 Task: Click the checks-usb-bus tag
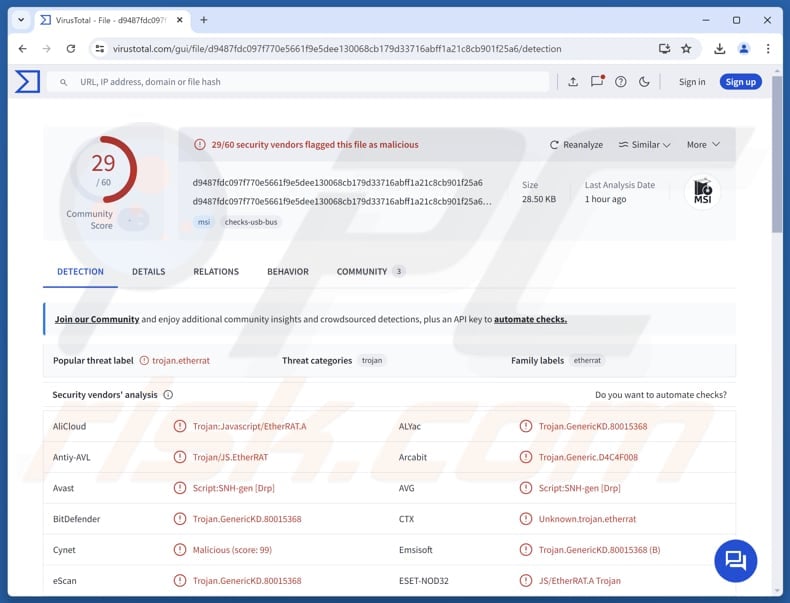[x=251, y=222]
